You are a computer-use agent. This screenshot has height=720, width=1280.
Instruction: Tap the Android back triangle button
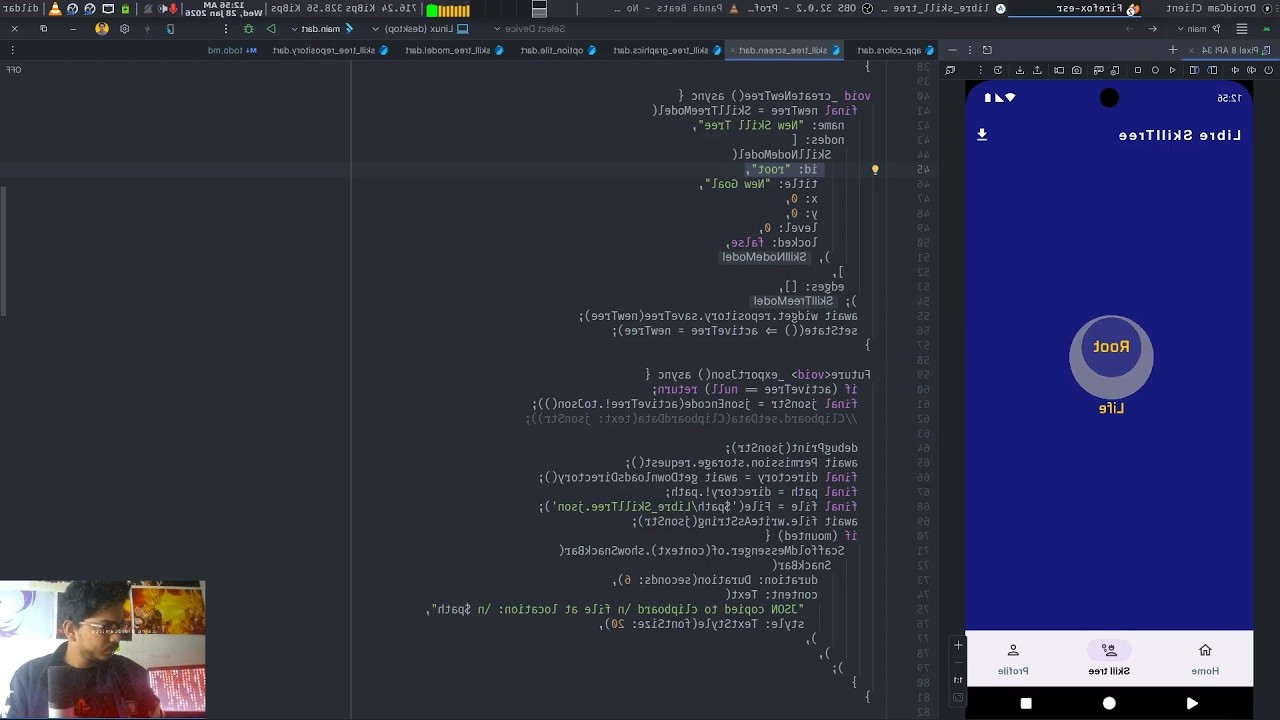tap(1192, 703)
